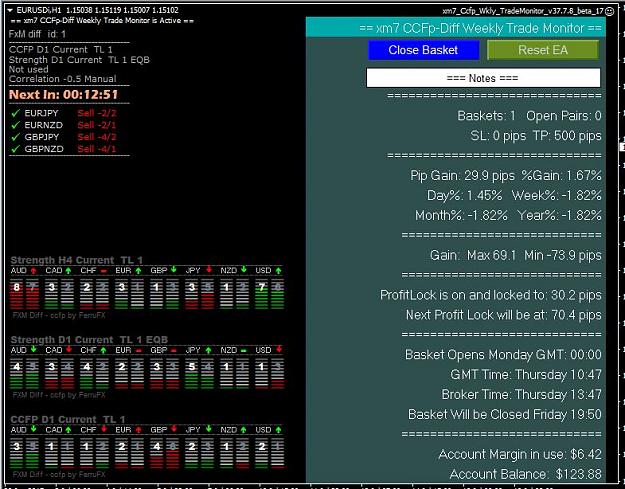Click the EURNZD pair label
Screen dimensions: 625x489
pyautogui.click(x=44, y=125)
